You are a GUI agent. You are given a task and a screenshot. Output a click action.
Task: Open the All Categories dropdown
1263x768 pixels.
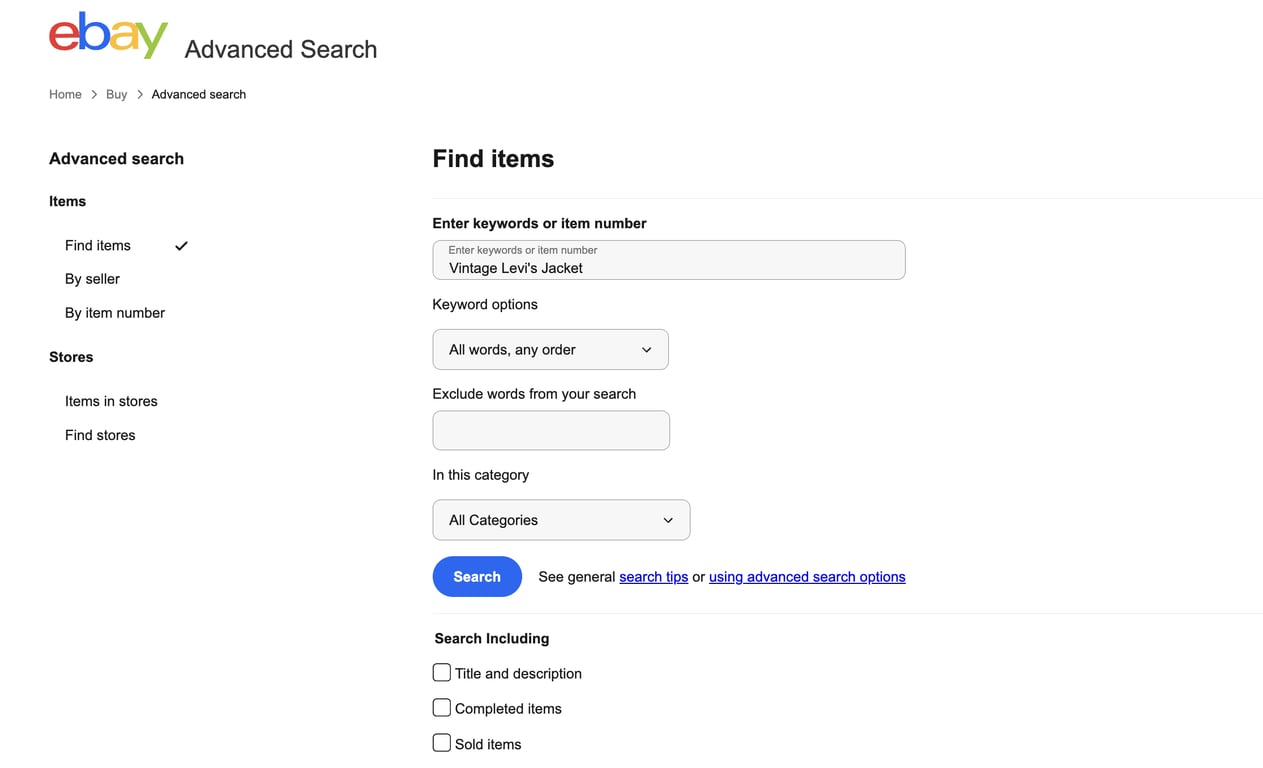tap(560, 520)
